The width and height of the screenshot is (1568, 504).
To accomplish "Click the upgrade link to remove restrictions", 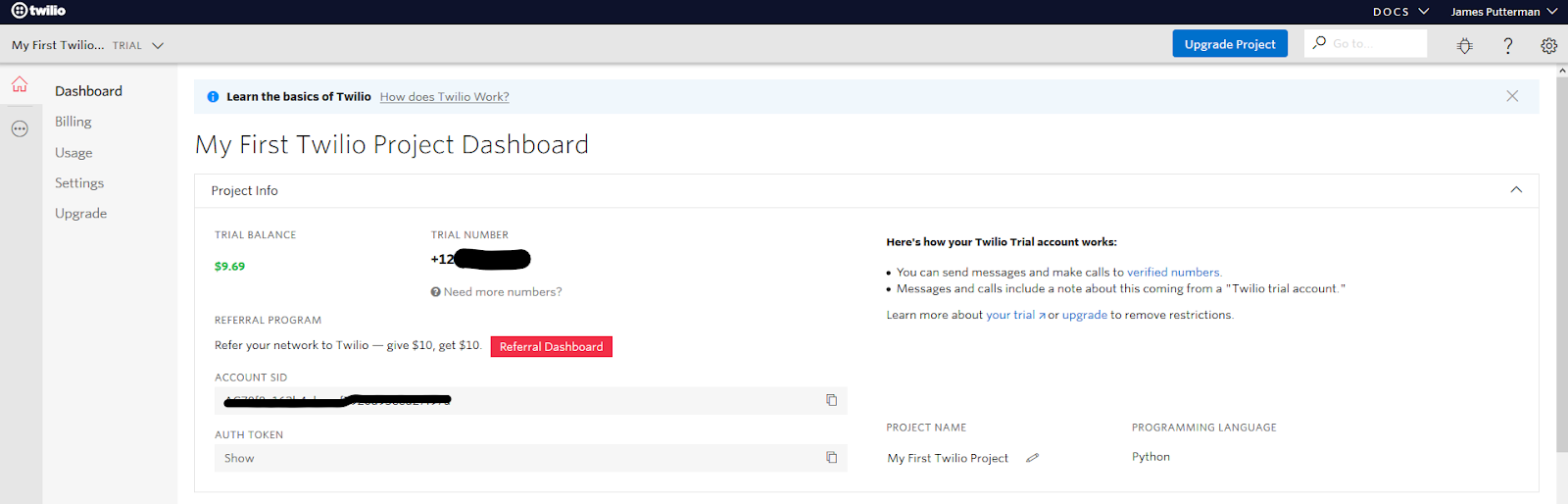I will pos(1085,315).
